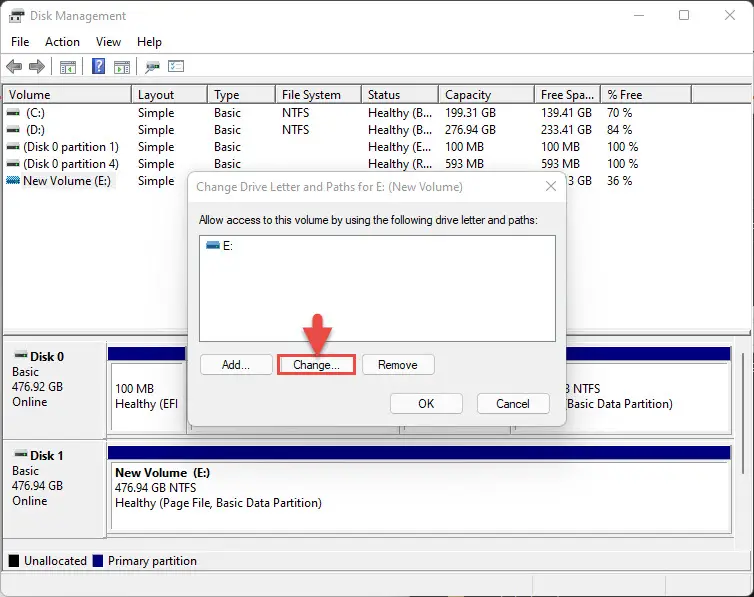
Task: Click the 593 MB capacity cell
Action: pyautogui.click(x=464, y=164)
